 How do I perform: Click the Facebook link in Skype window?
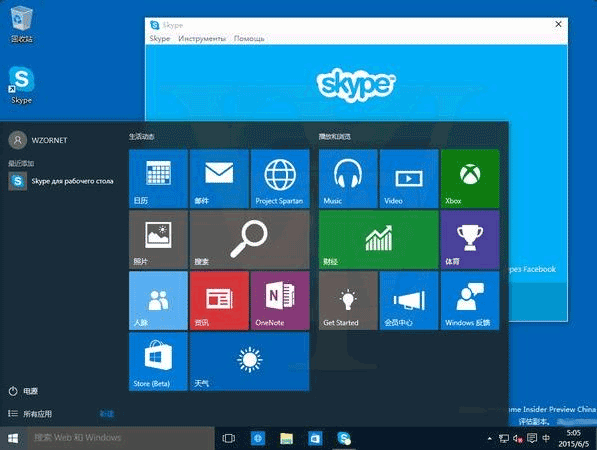tap(532, 269)
